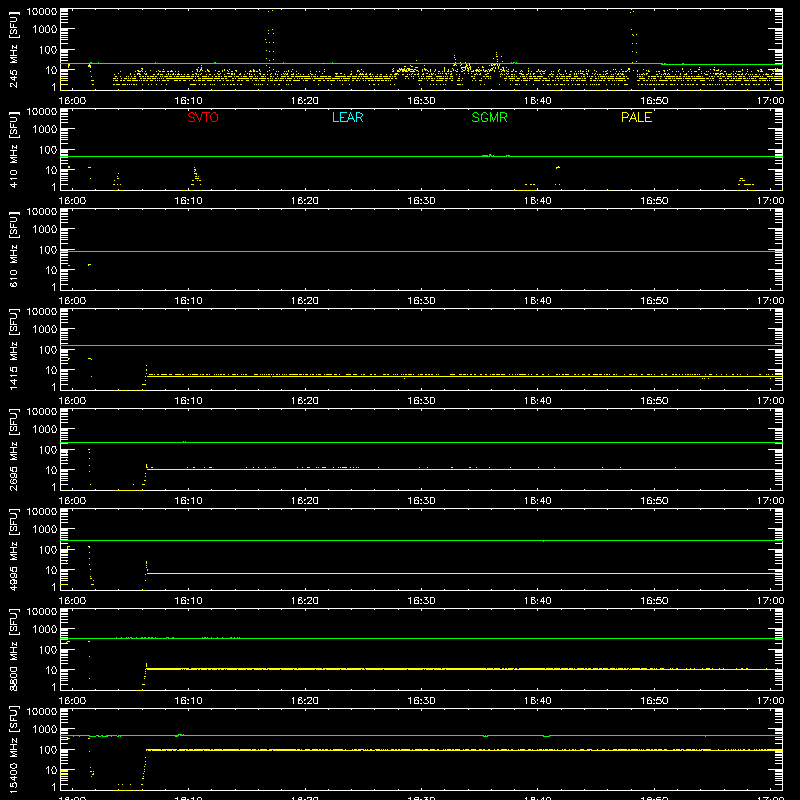This screenshot has width=800, height=800.
Task: Click the cyan LEAR station label
Action: point(347,117)
